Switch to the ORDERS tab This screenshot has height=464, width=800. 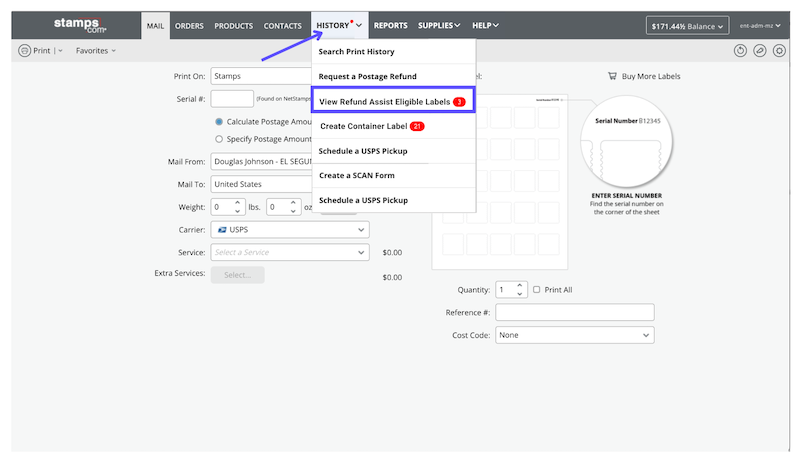pyautogui.click(x=189, y=26)
